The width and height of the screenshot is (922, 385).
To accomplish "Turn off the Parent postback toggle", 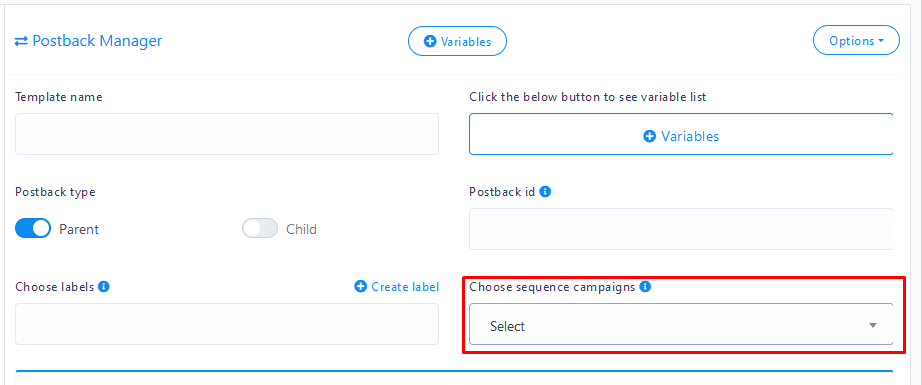I will point(33,228).
